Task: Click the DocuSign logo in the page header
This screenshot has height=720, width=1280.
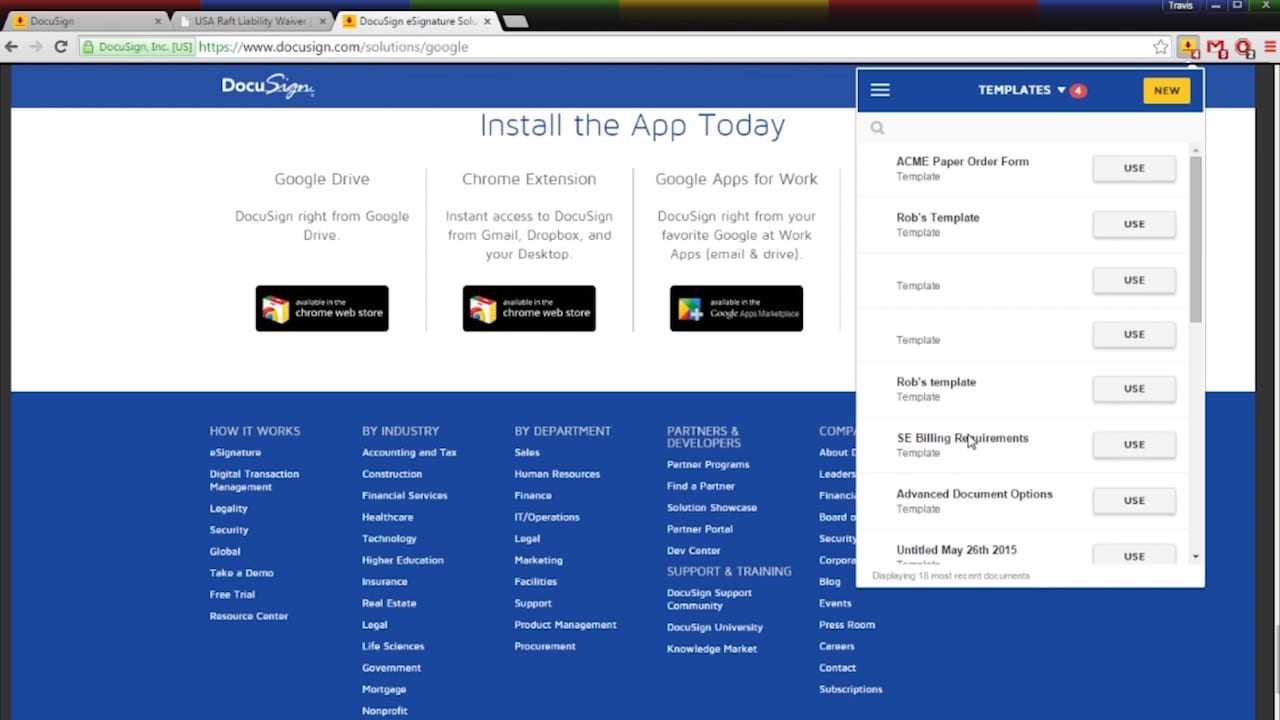Action: point(268,87)
